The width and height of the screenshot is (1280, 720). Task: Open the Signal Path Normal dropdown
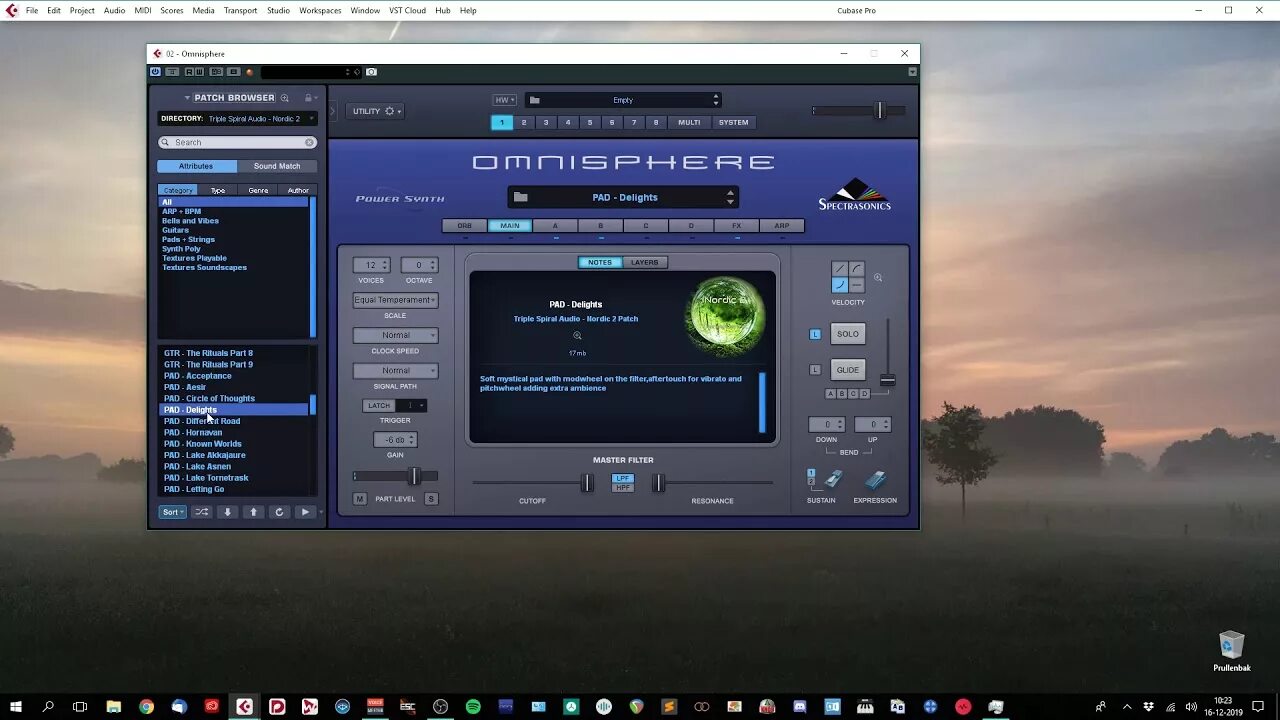[x=395, y=371]
